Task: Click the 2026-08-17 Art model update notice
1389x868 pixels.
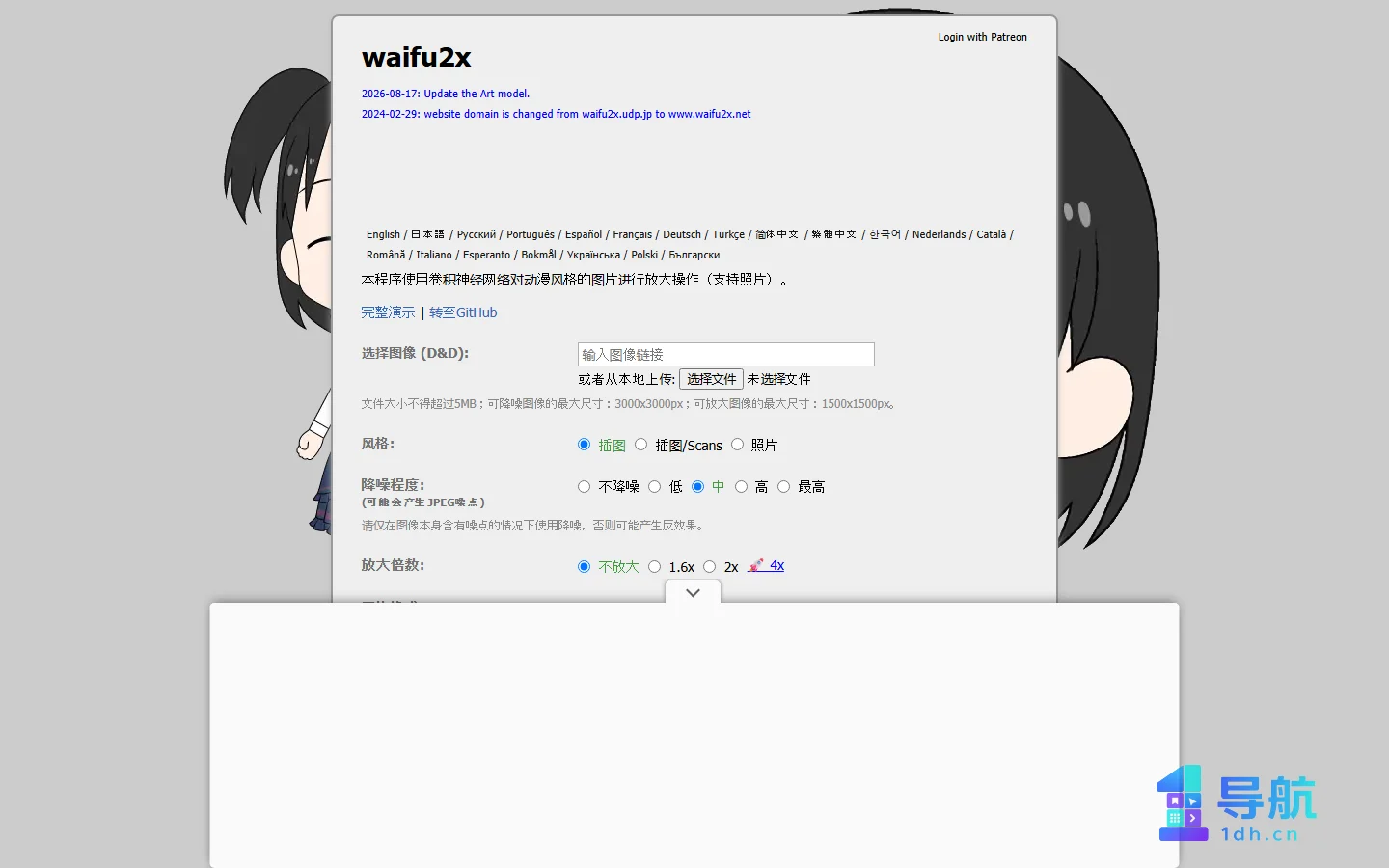Action: [x=446, y=94]
